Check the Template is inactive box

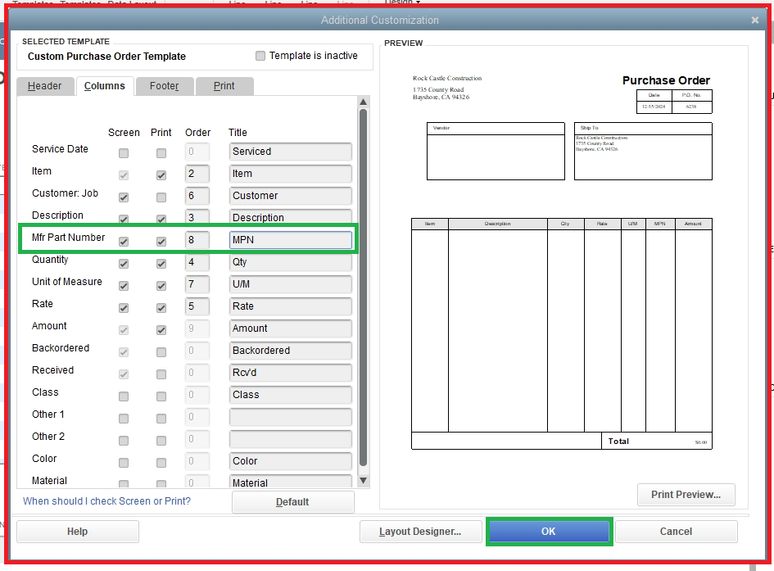[260, 56]
